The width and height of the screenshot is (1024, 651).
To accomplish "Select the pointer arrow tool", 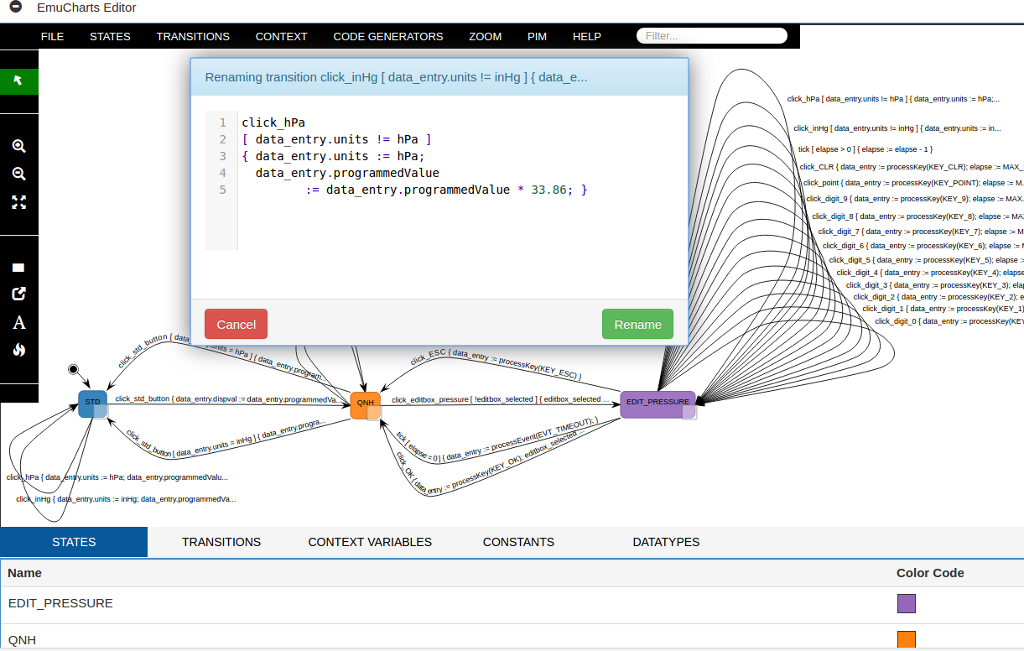I will coord(18,81).
